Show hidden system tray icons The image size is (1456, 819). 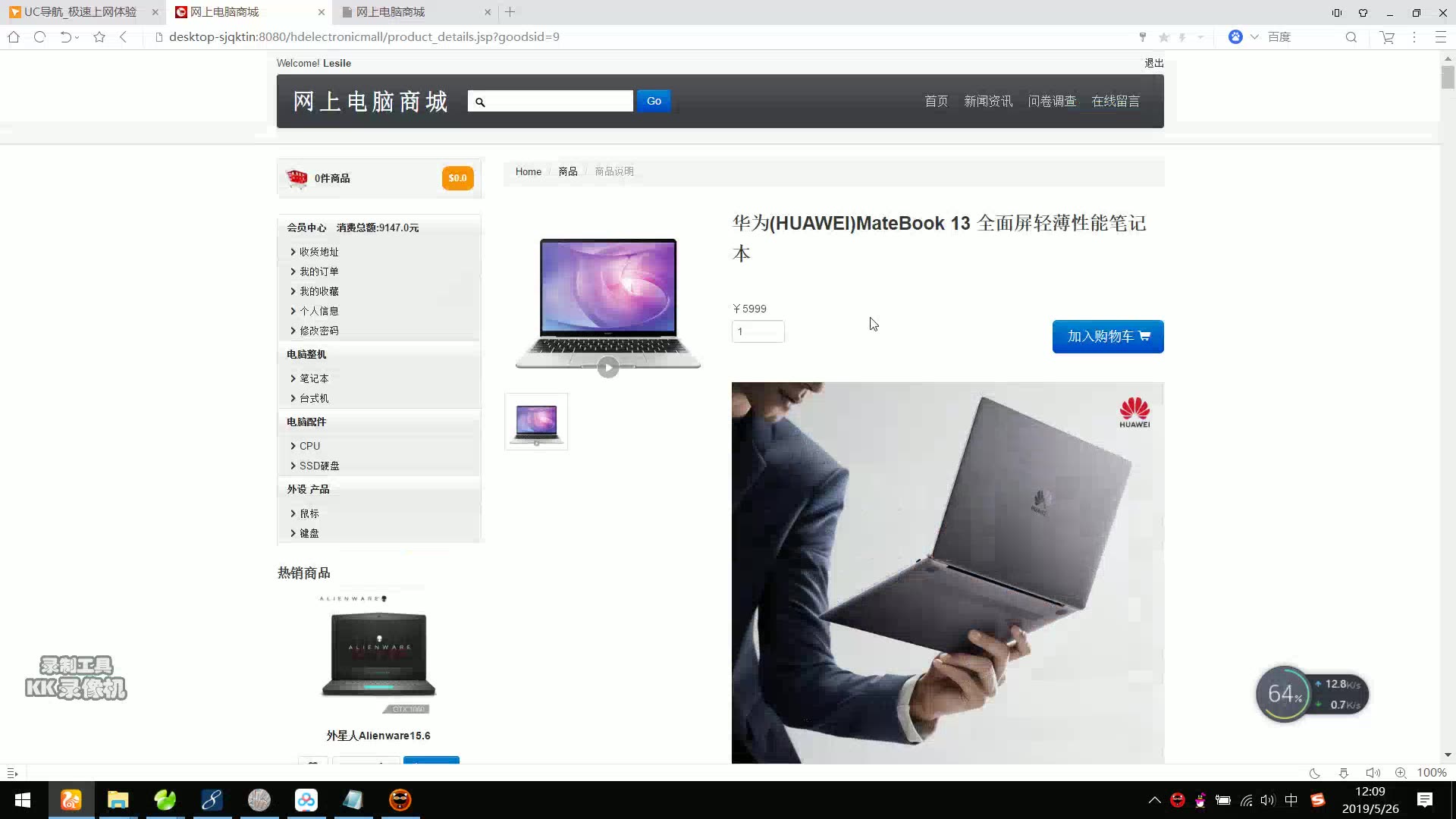(1154, 800)
